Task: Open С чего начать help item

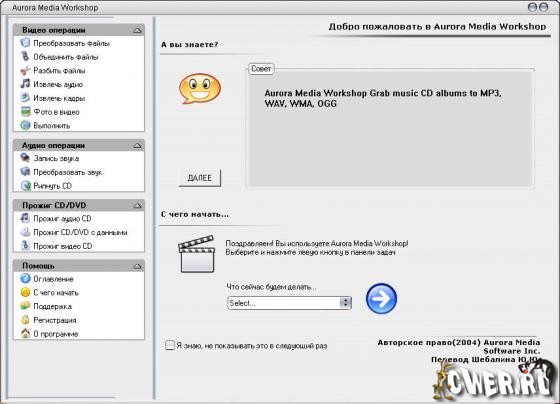Action: (x=56, y=293)
